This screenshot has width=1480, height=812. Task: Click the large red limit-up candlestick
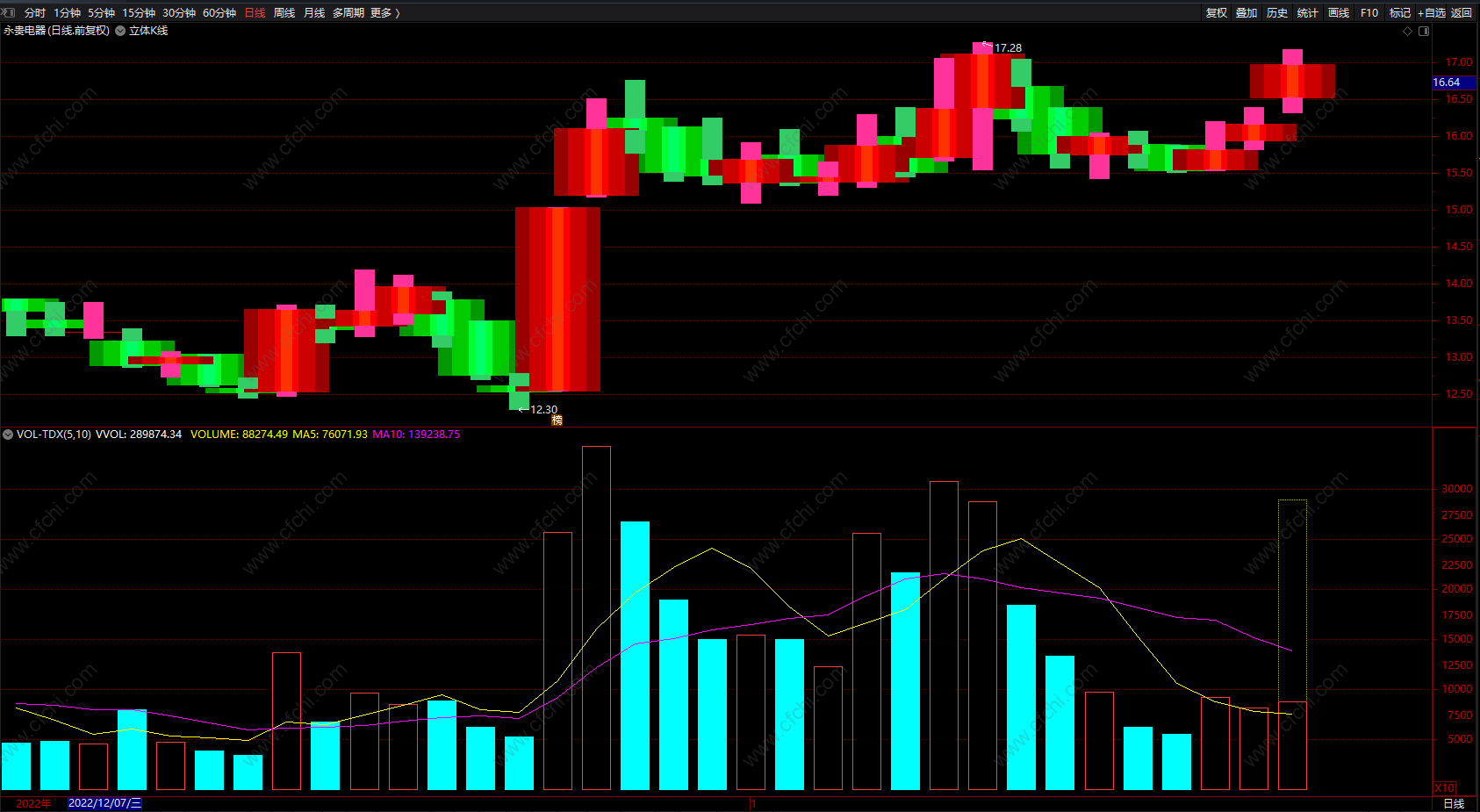tap(557, 299)
